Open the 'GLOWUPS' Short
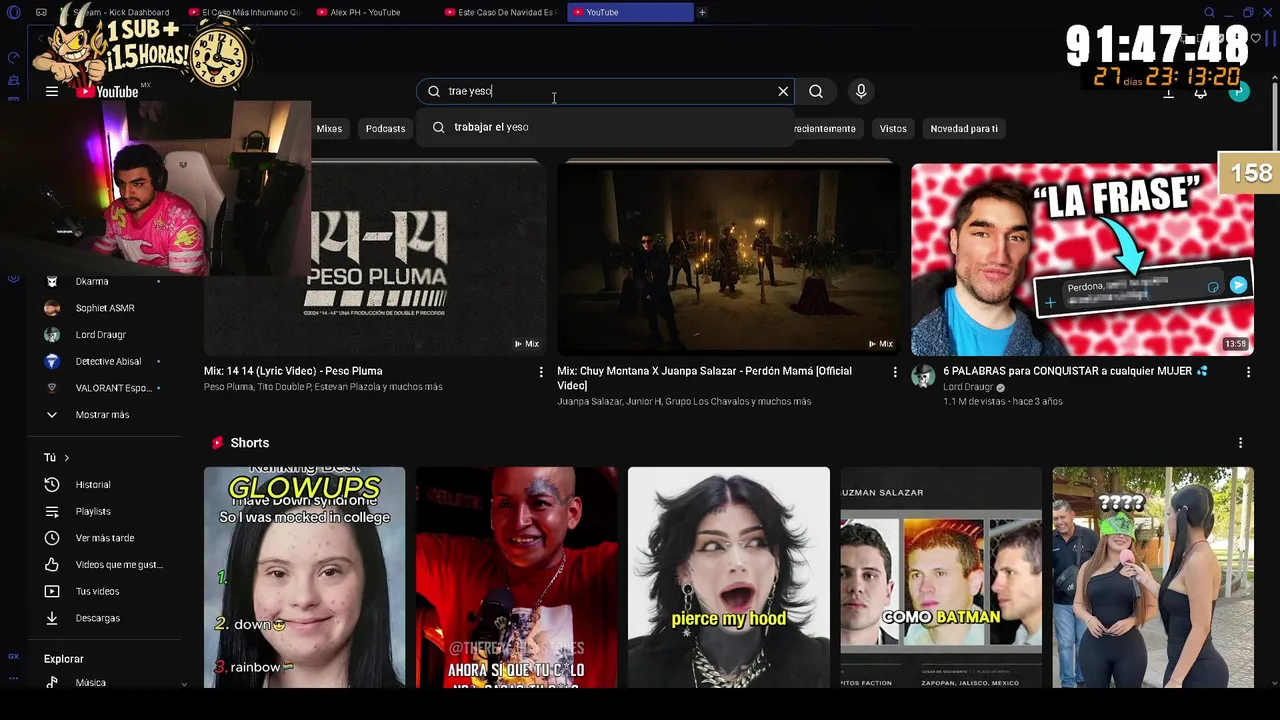This screenshot has height=720, width=1280. coord(305,577)
